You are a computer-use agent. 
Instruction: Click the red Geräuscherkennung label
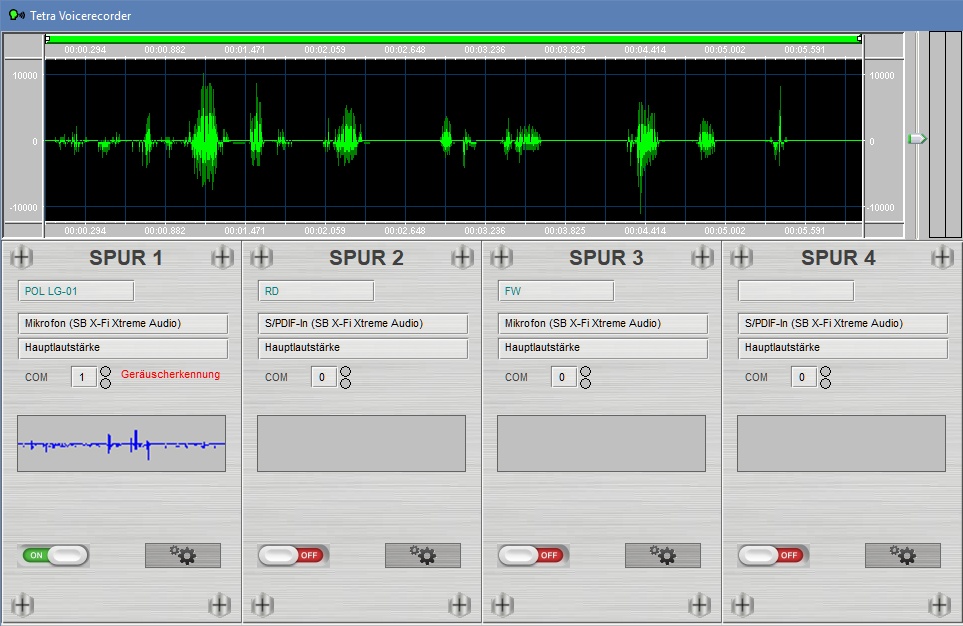(x=170, y=374)
